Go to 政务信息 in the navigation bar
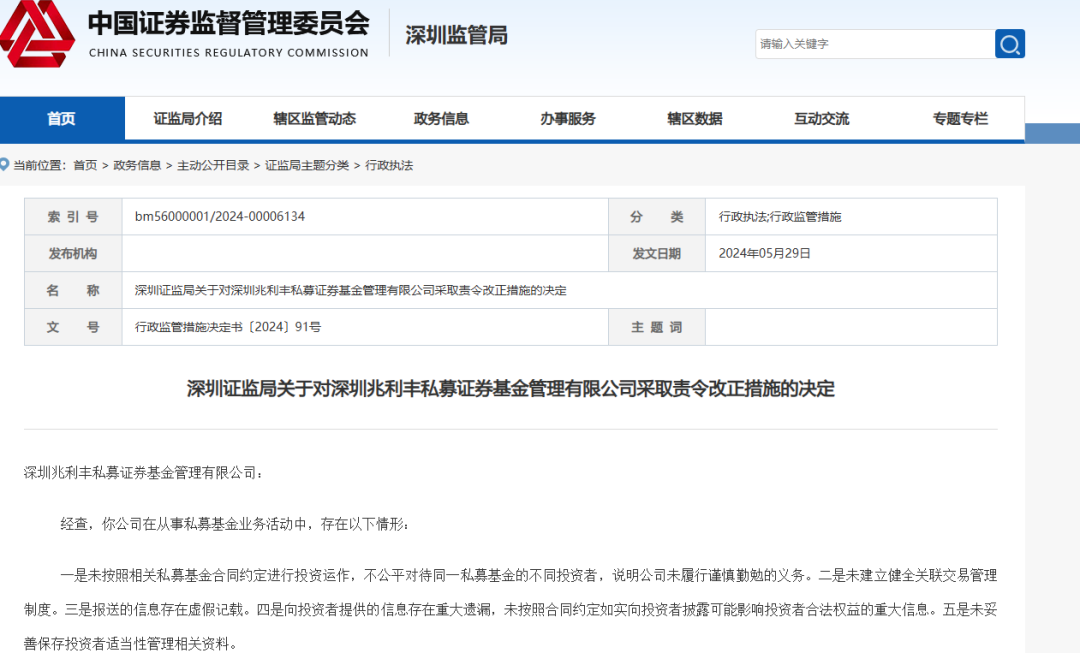1080x653 pixels. pyautogui.click(x=441, y=119)
